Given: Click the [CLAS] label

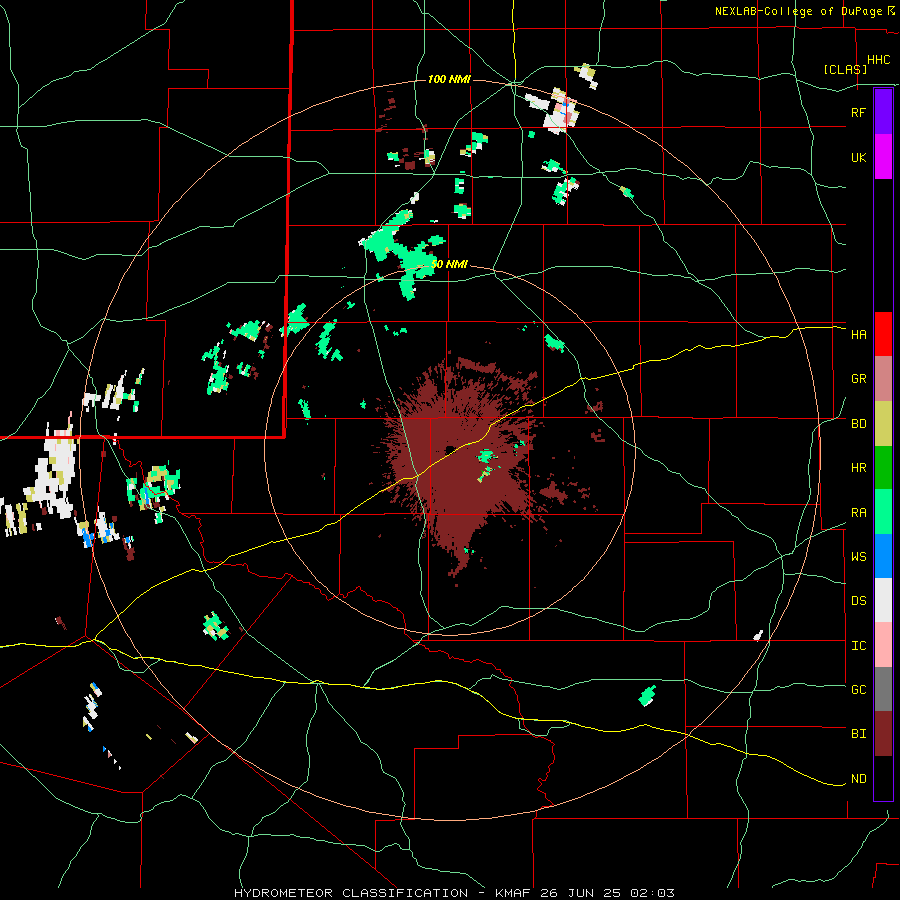Looking at the screenshot, I should pos(845,69).
